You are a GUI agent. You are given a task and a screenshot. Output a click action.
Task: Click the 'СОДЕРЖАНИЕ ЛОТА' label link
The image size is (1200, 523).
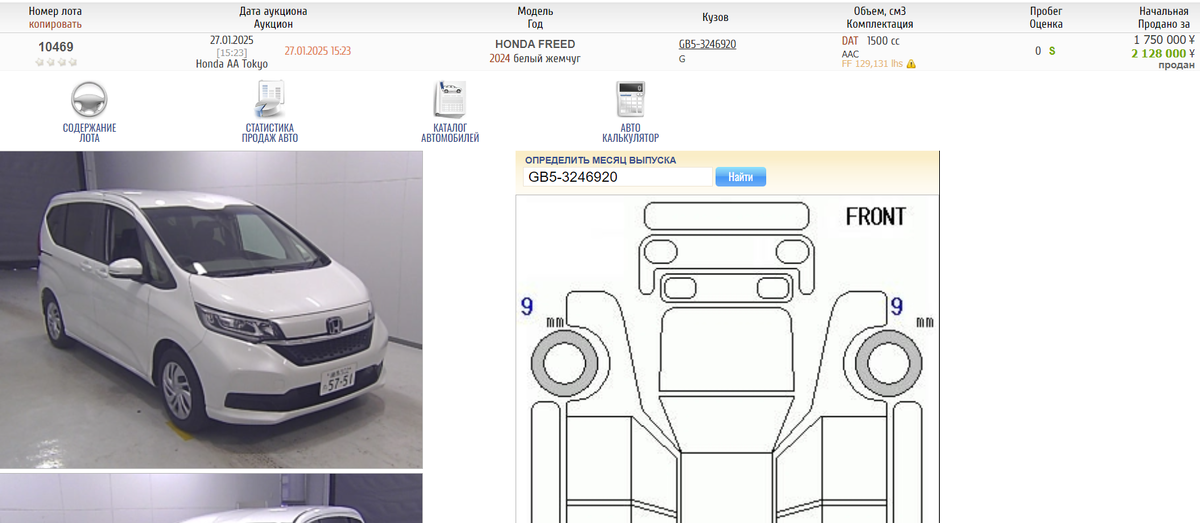(x=89, y=133)
